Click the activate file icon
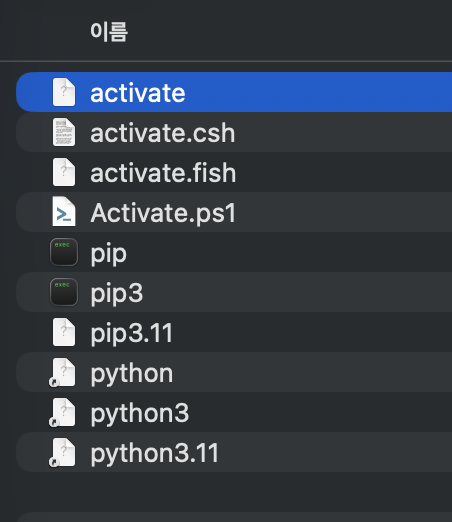Viewport: 452px width, 522px height. 64,92
